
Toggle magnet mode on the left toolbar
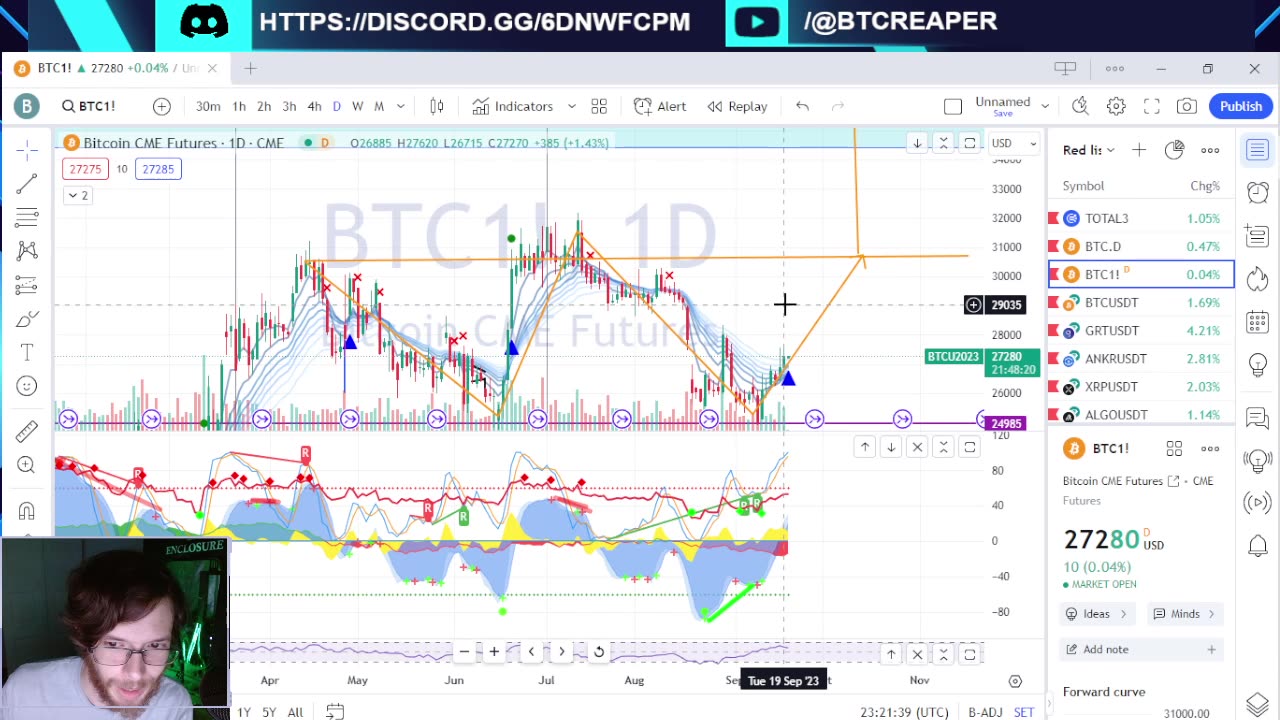pos(27,511)
